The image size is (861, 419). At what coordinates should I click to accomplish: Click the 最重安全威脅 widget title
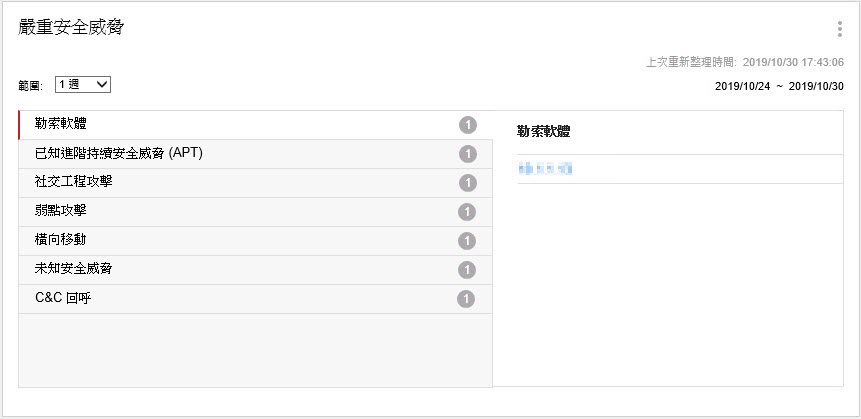(x=71, y=28)
